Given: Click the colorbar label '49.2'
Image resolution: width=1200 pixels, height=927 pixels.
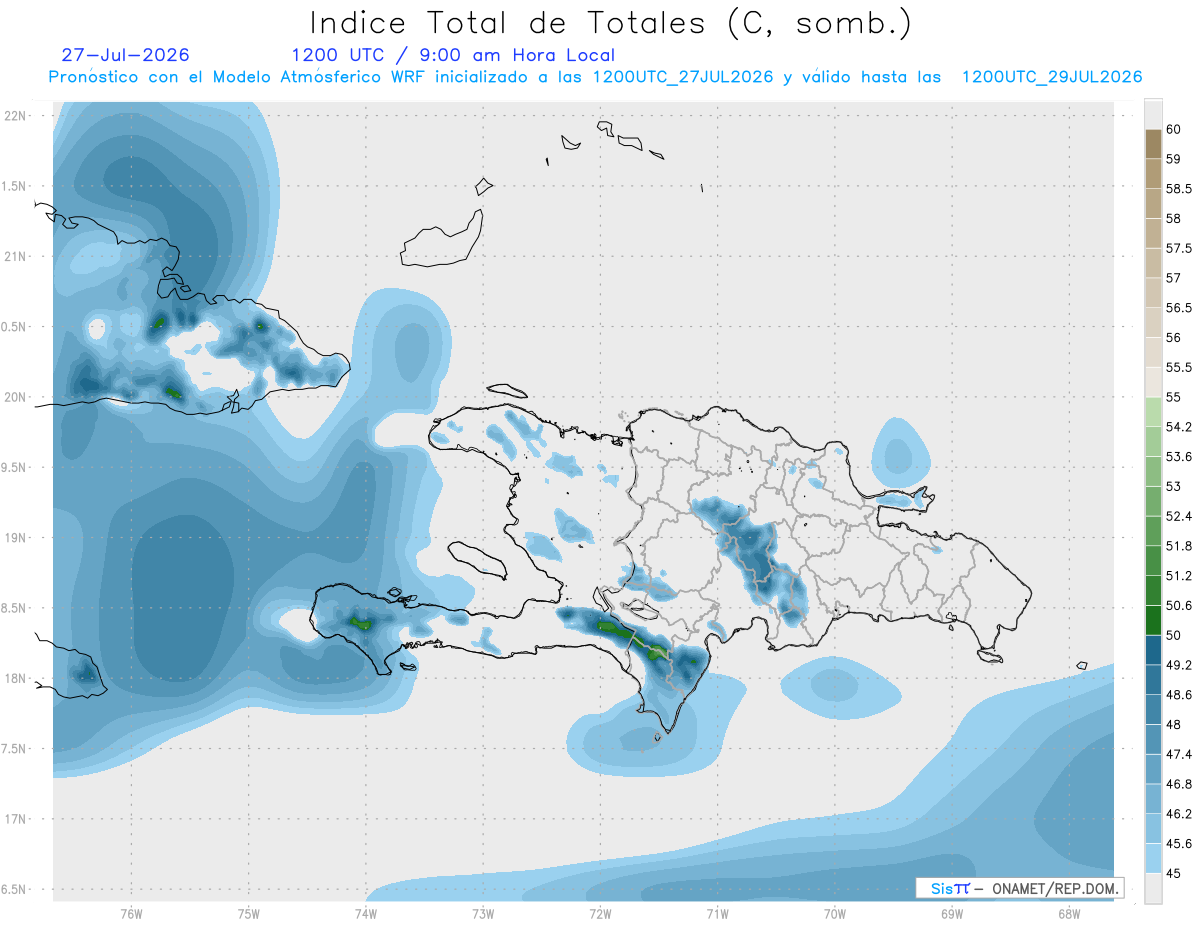Looking at the screenshot, I should tap(1179, 665).
